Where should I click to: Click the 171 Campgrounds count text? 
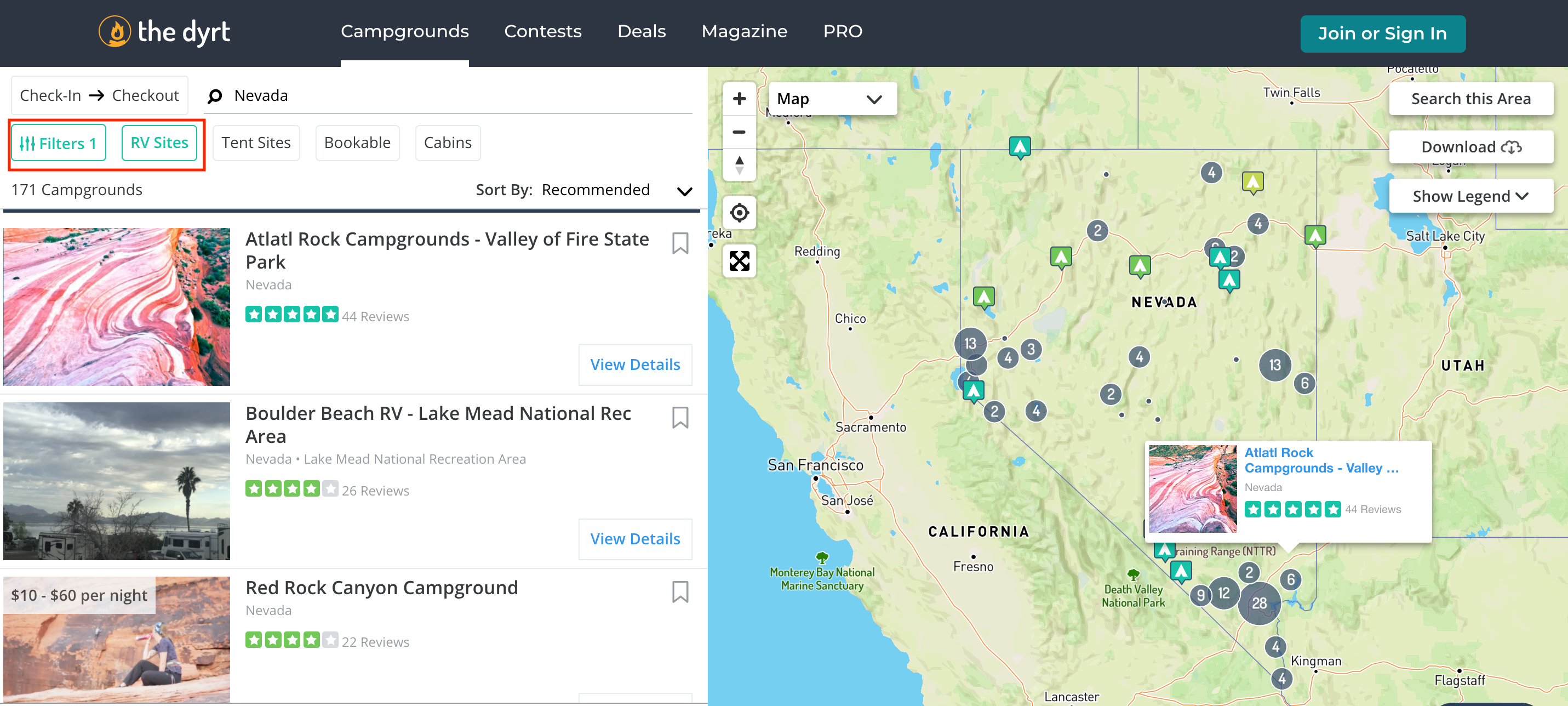point(76,190)
